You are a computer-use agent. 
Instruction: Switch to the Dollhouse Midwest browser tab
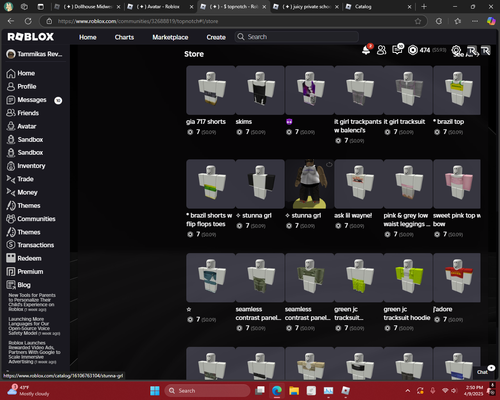[x=87, y=7]
